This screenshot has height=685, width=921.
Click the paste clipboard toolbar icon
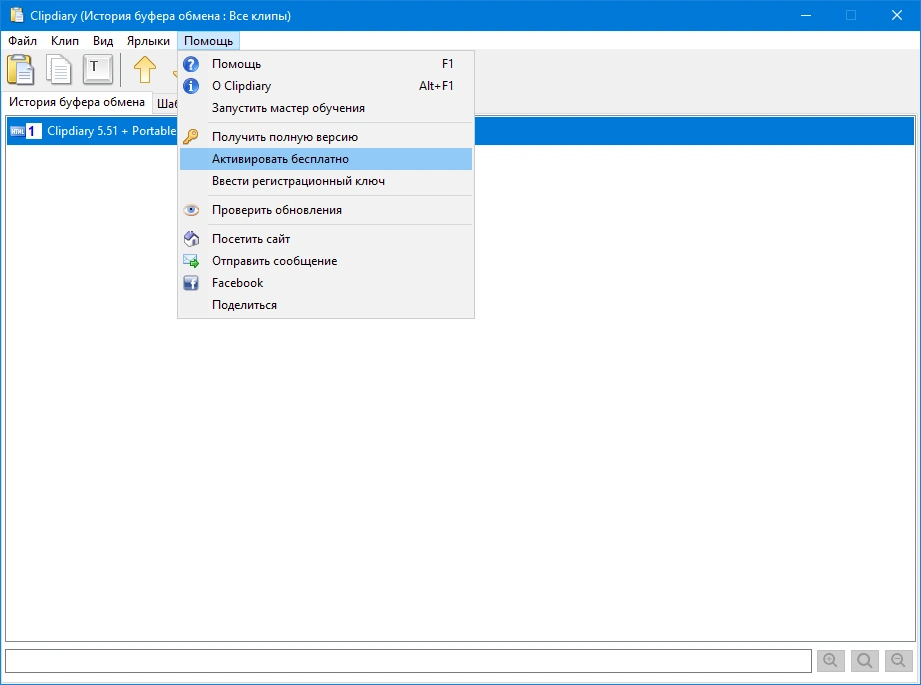click(x=21, y=69)
